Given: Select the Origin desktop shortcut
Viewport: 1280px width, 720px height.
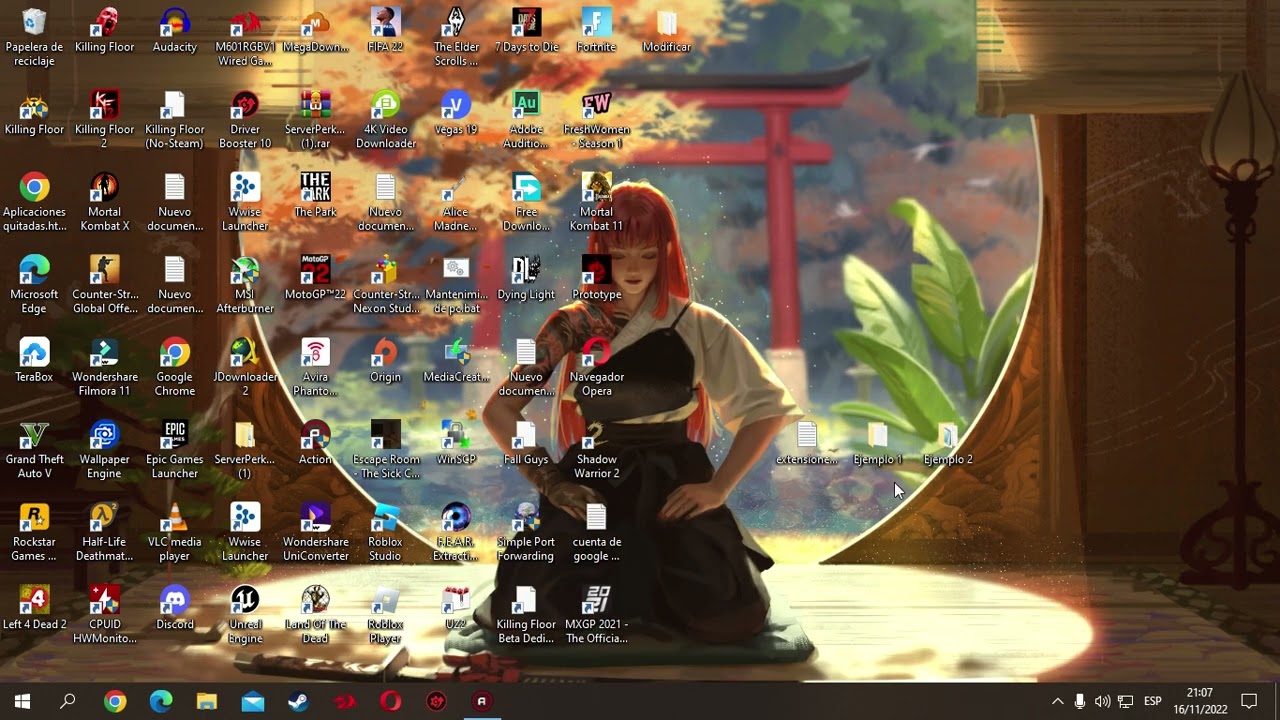Looking at the screenshot, I should 385,361.
